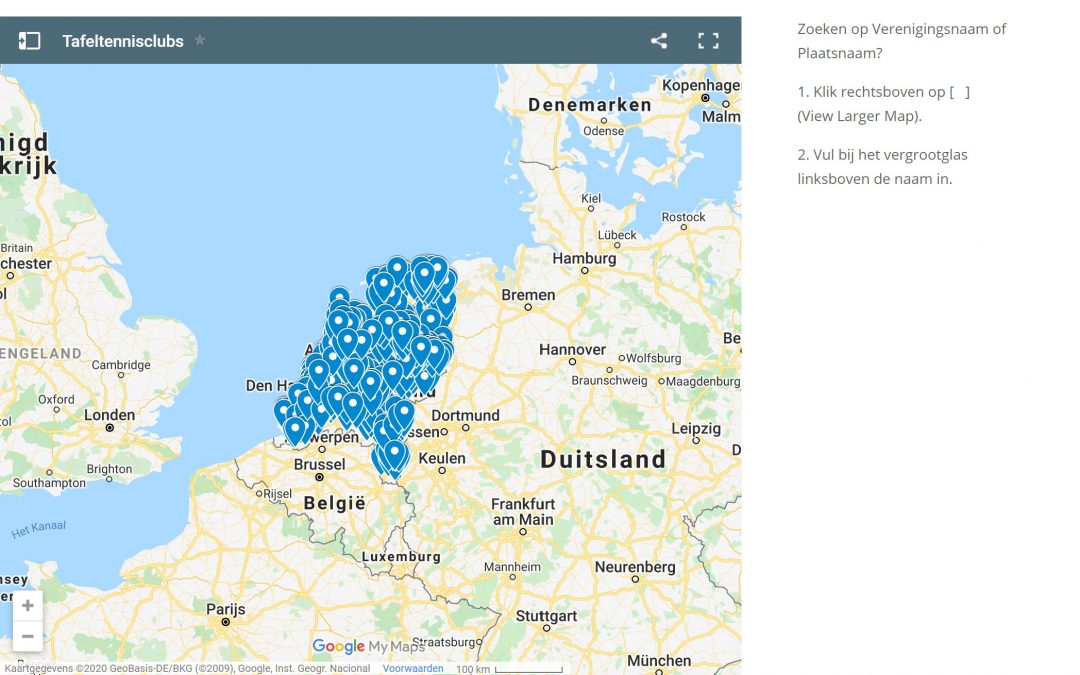The height and width of the screenshot is (675, 1080).
Task: Open the Voorwaarden terms link
Action: [413, 668]
